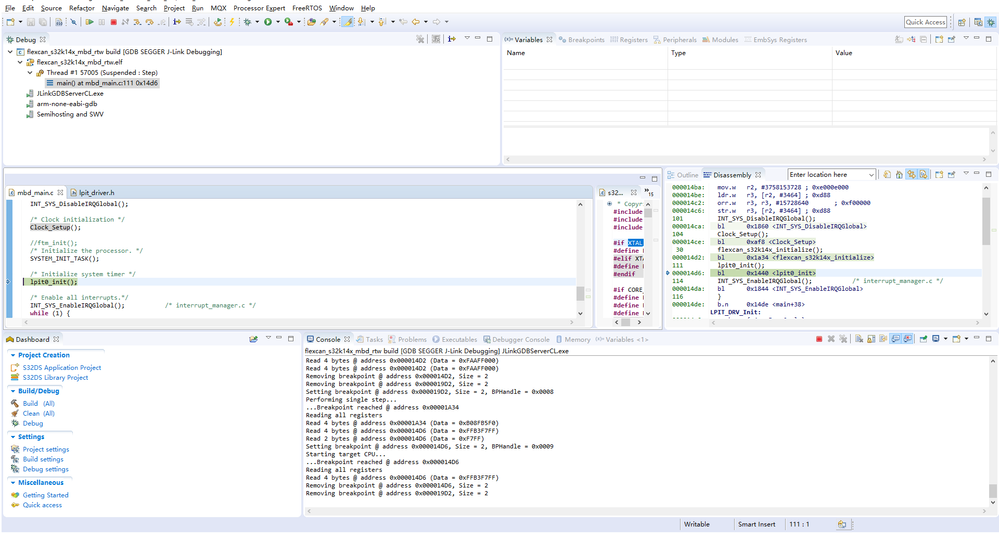This screenshot has height=541, width=999.
Task: Click the yellow lightning Flash icon
Action: (x=231, y=22)
